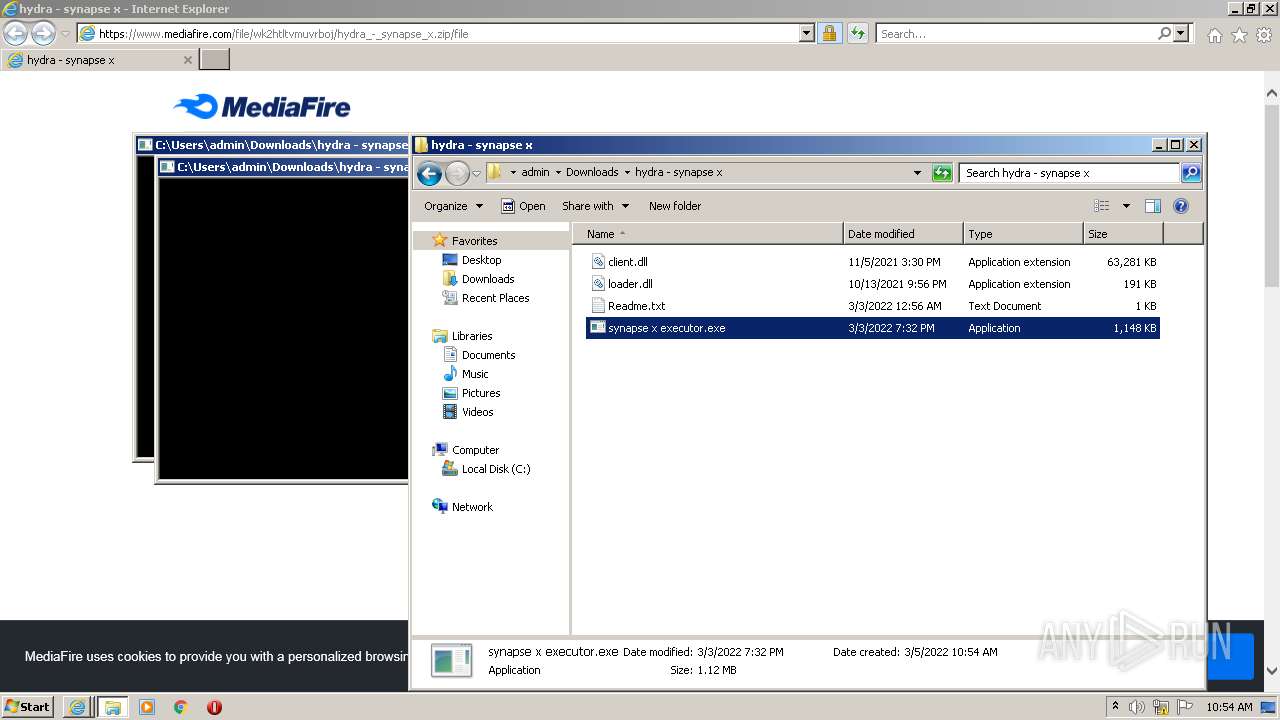
Task: Sort by Date modified column header
Action: [903, 234]
